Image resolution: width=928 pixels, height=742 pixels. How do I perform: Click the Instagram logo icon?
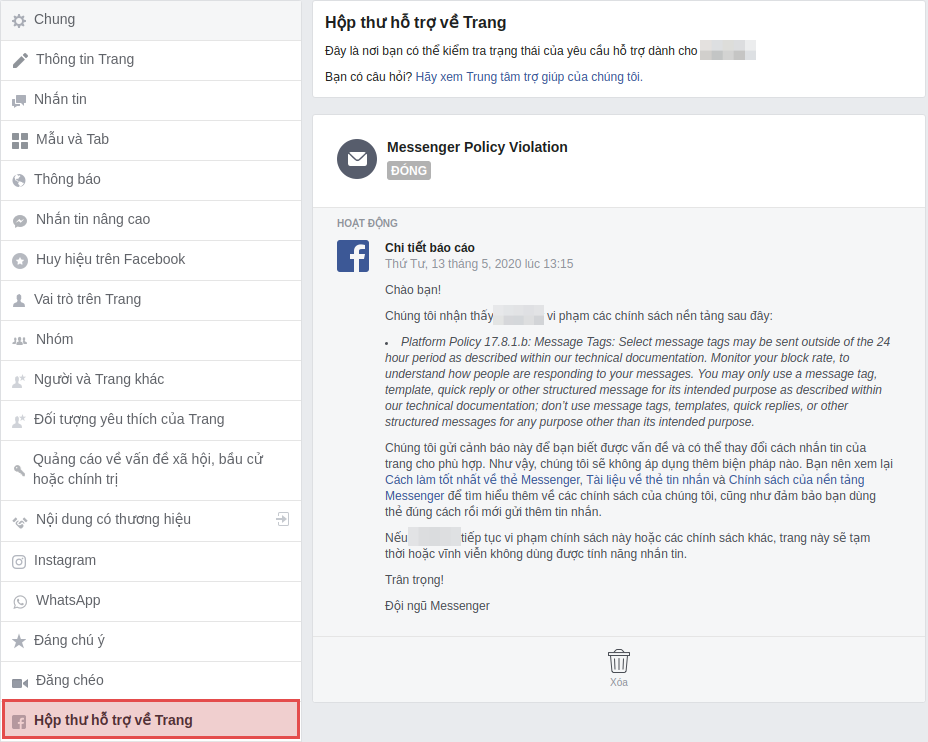tap(19, 562)
